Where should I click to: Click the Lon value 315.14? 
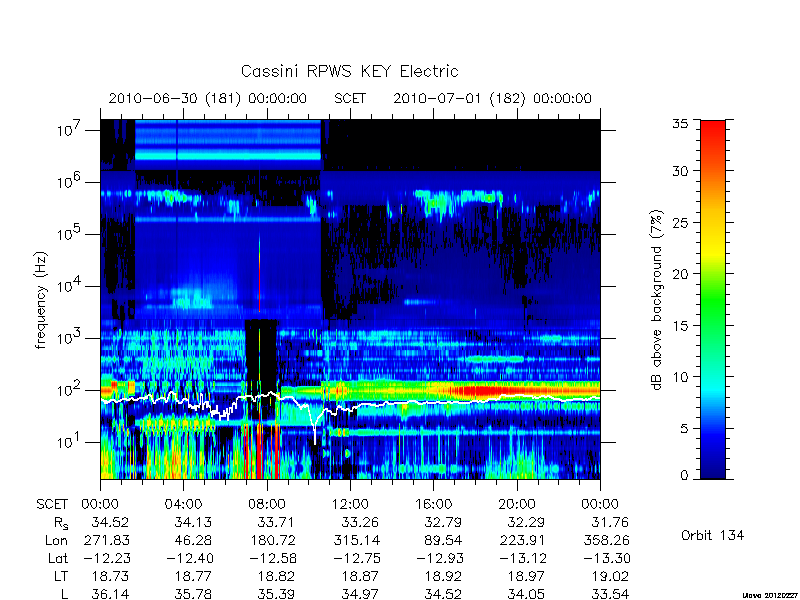pos(356,540)
